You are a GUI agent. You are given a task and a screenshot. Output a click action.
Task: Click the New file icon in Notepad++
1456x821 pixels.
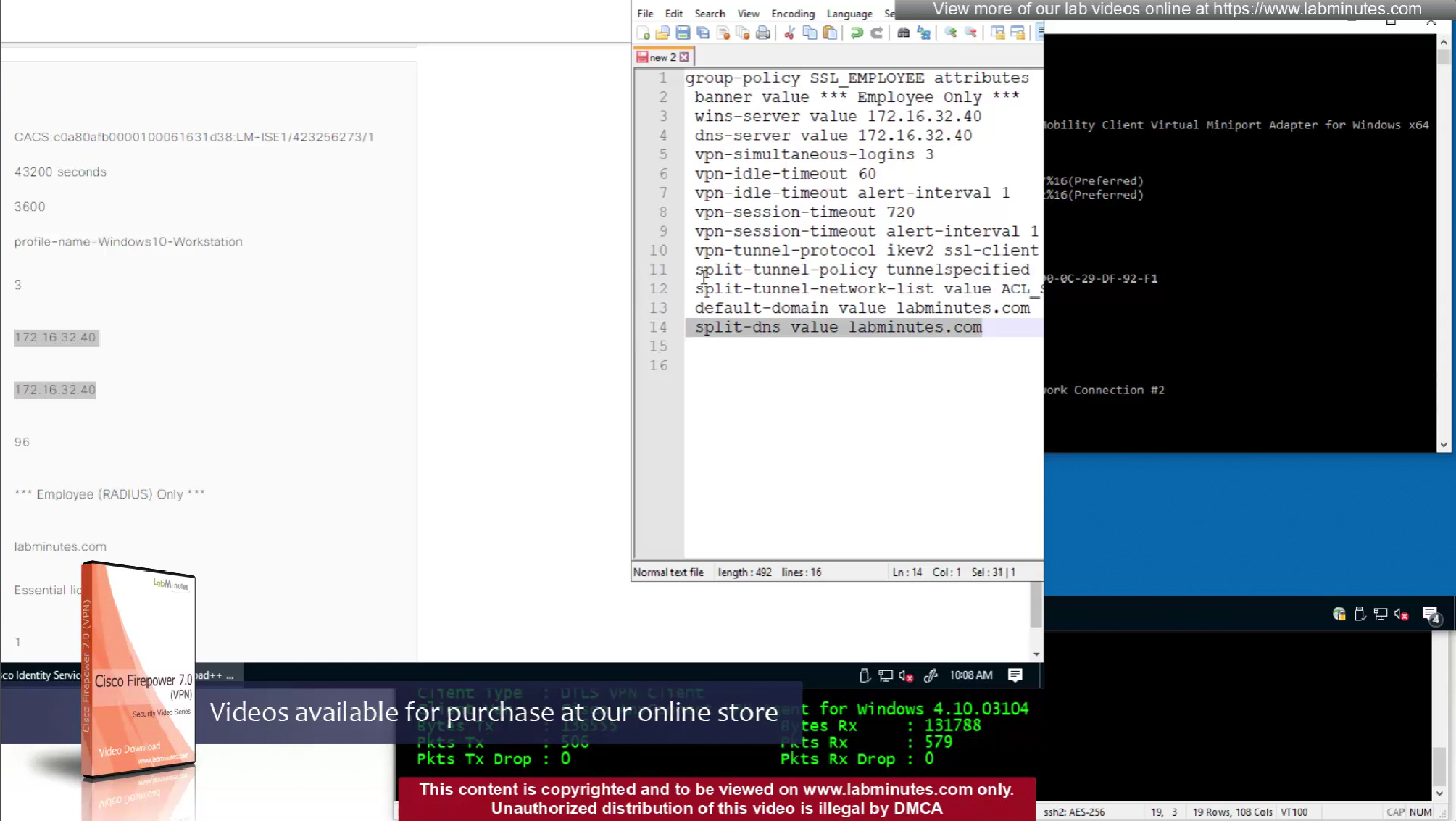tap(643, 33)
